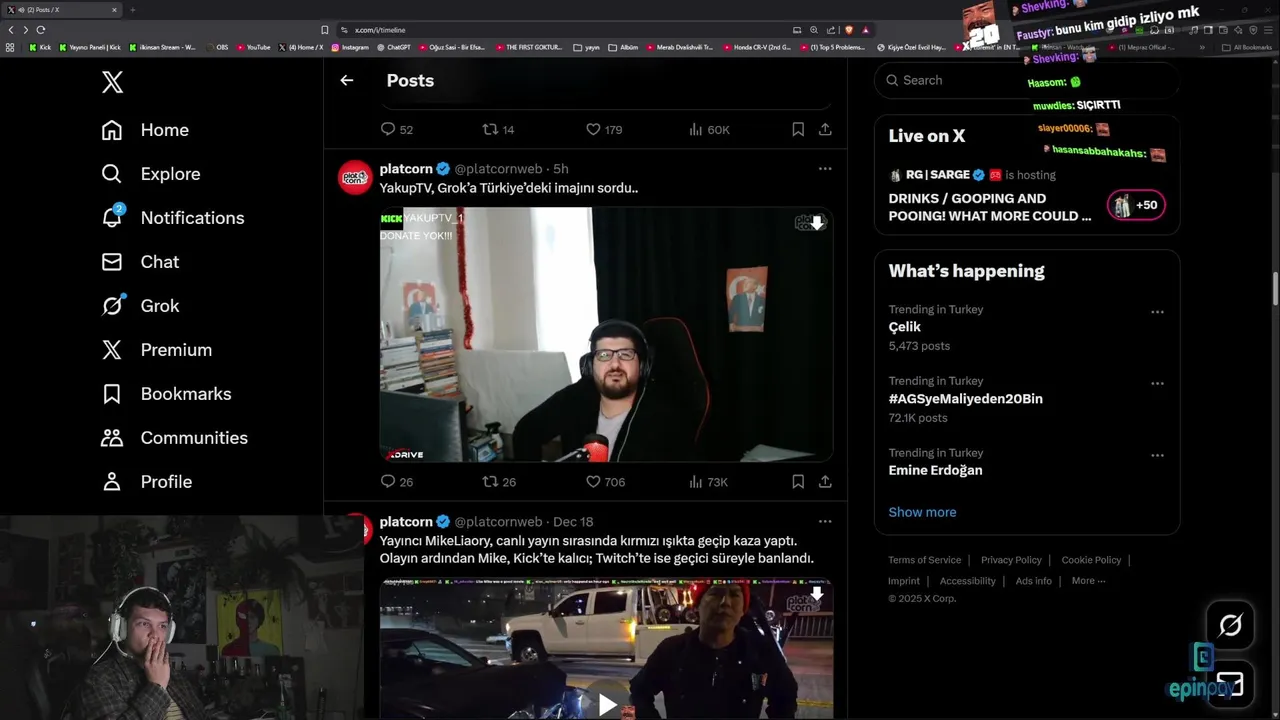Open the #AGSyeMaliyeden20Bin trend
The height and width of the screenshot is (720, 1280).
pyautogui.click(x=966, y=399)
